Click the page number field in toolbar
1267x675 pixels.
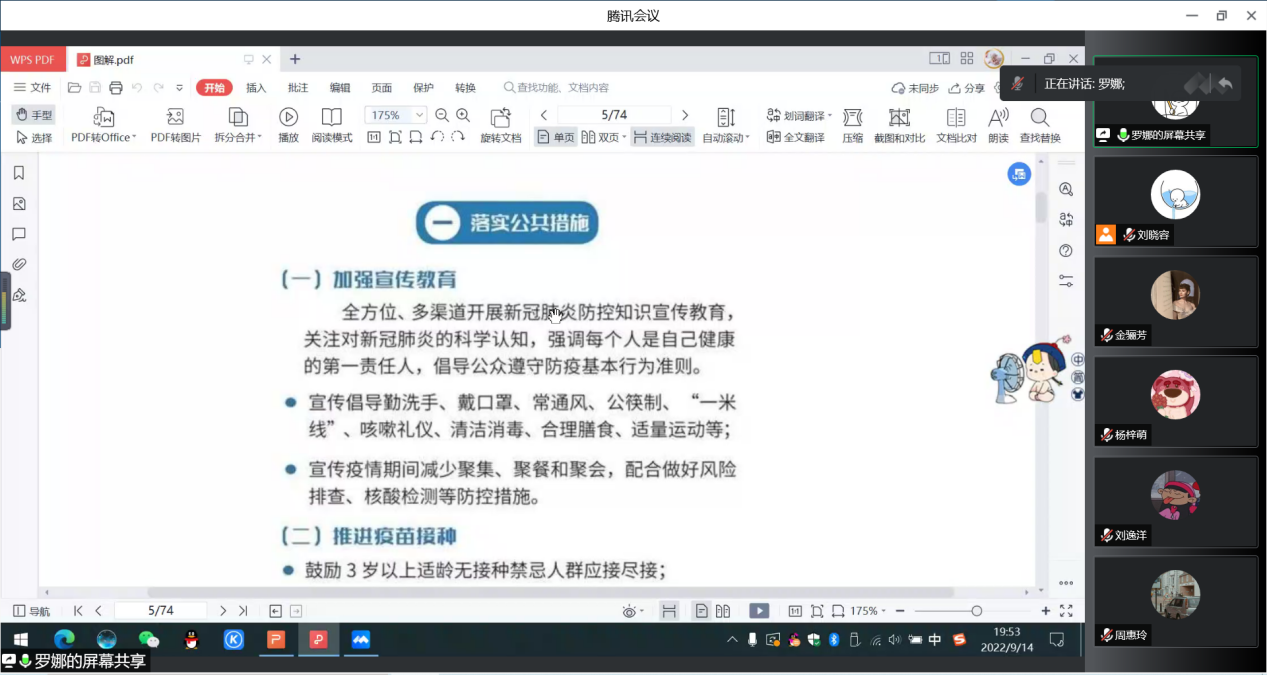pos(613,115)
